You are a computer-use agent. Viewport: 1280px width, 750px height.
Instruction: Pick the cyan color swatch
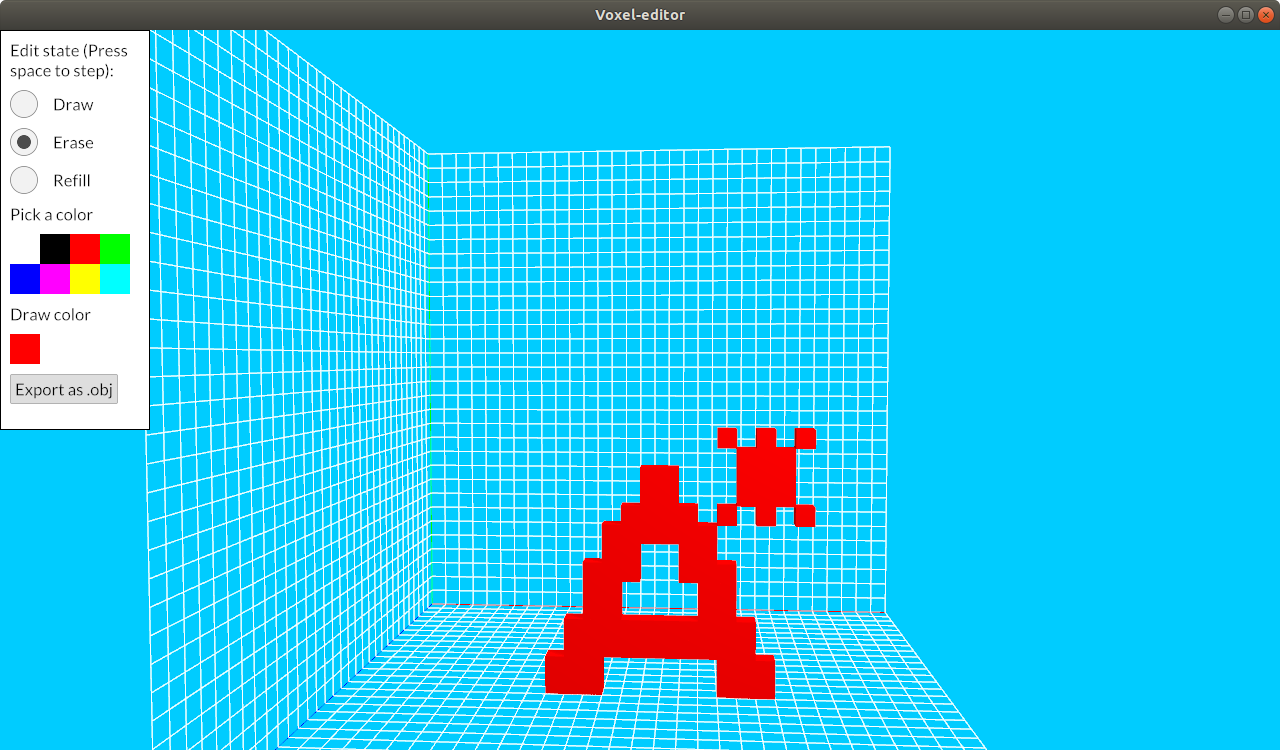pos(115,279)
